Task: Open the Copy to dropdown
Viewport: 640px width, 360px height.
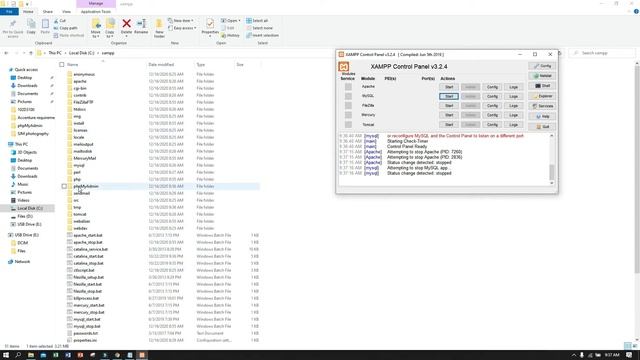Action: 110,34
